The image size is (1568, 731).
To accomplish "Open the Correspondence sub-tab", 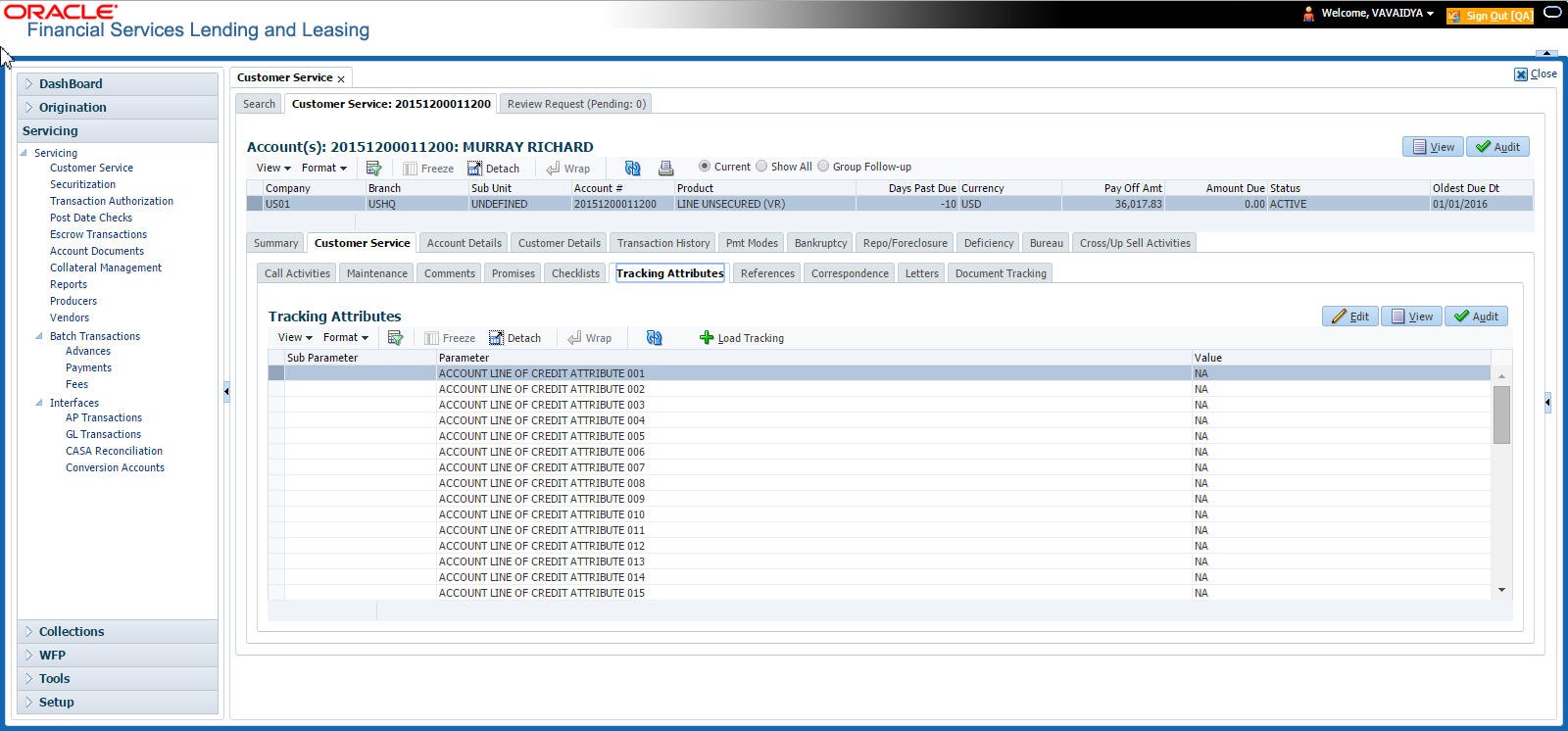I will click(850, 273).
